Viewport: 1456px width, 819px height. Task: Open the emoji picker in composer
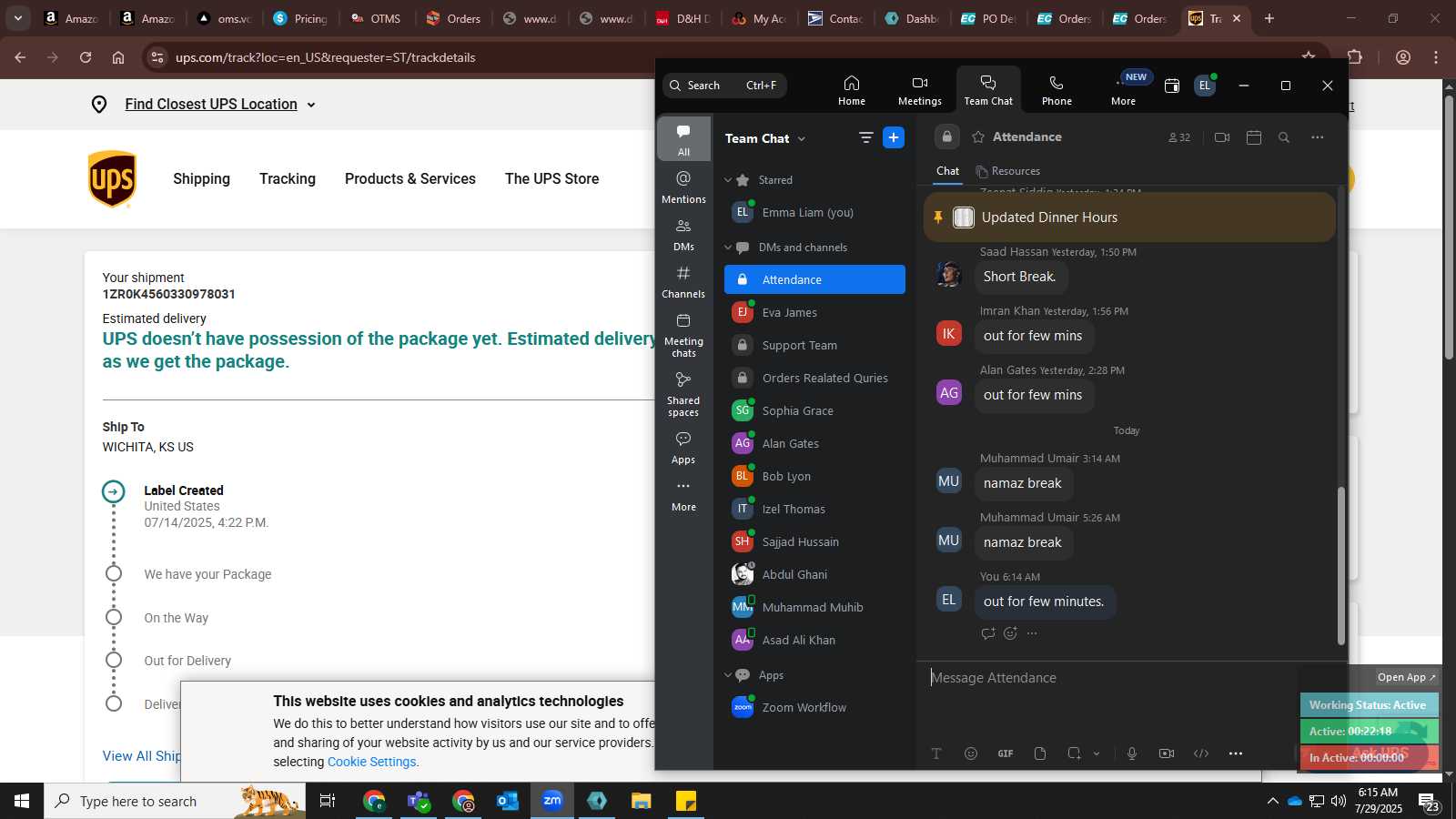click(x=971, y=753)
